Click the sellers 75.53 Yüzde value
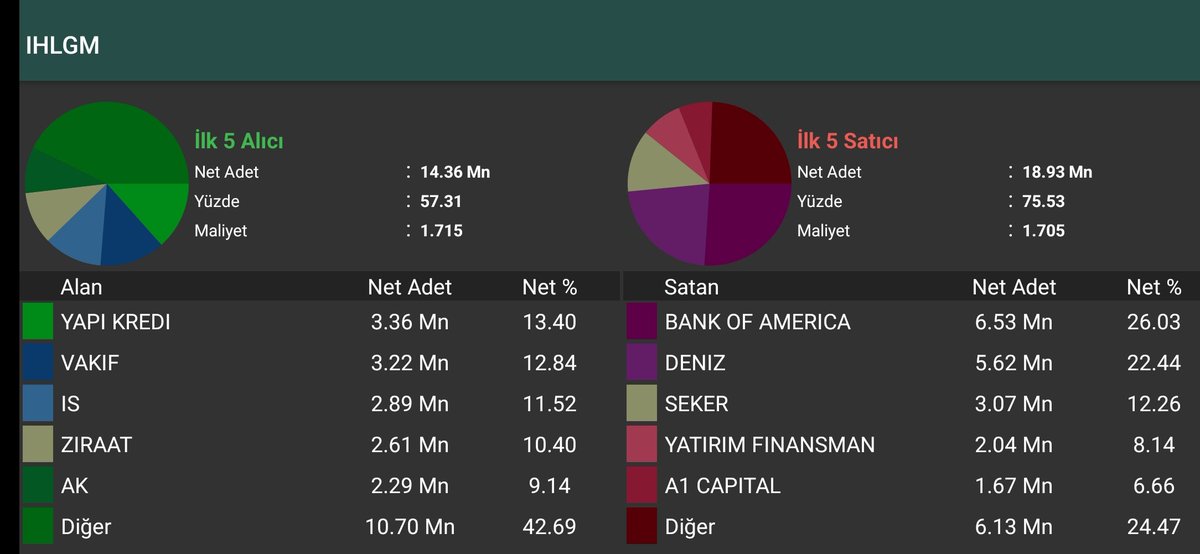The height and width of the screenshot is (554, 1200). click(x=1043, y=201)
